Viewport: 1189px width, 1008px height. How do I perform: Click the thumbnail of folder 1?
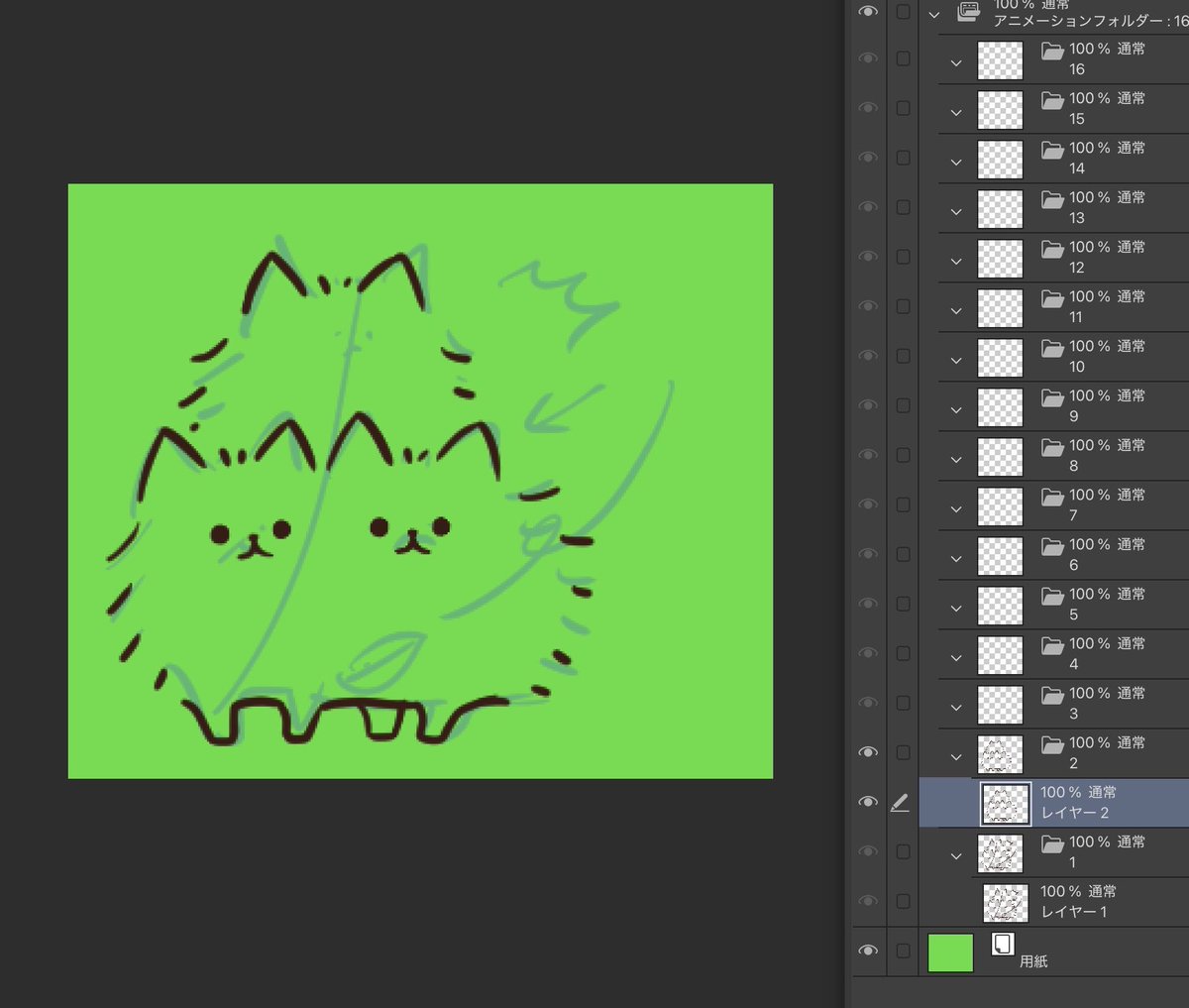[1000, 853]
